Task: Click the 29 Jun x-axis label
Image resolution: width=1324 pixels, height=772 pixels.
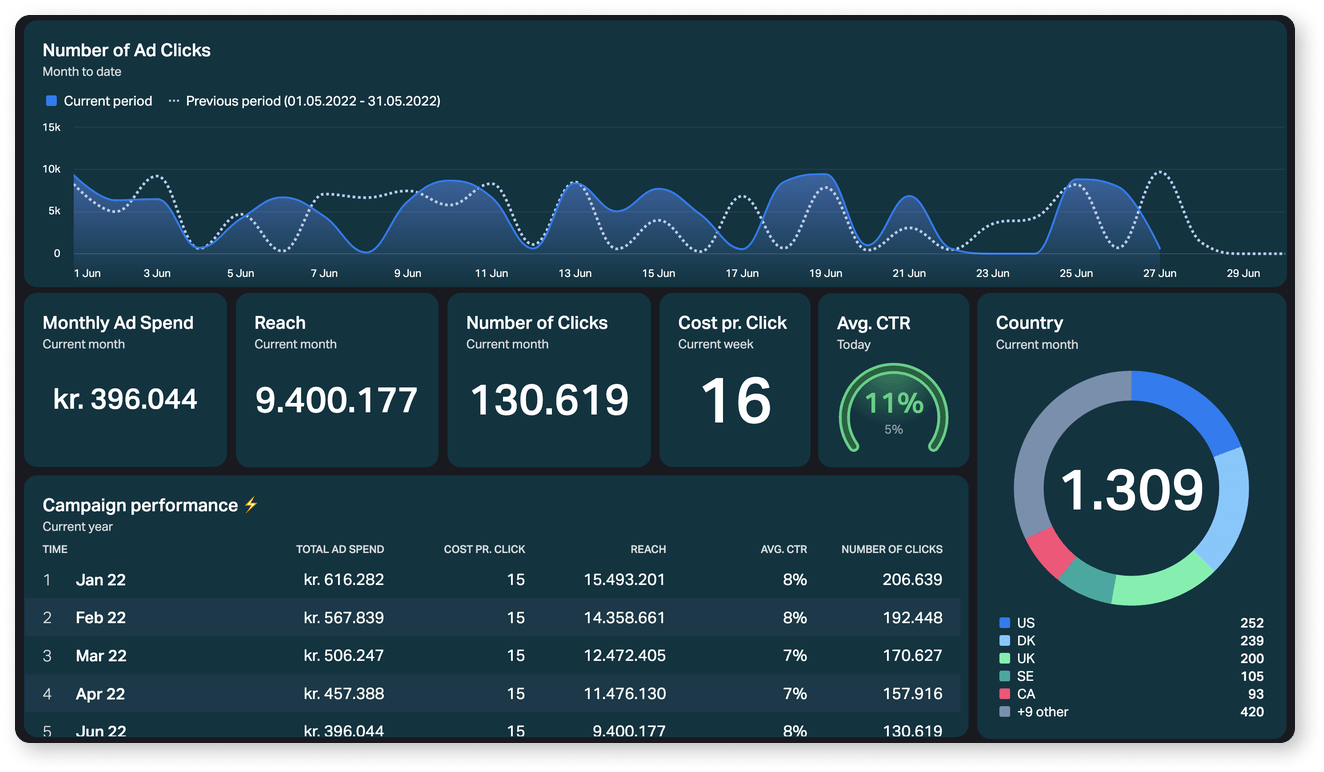Action: tap(1243, 273)
